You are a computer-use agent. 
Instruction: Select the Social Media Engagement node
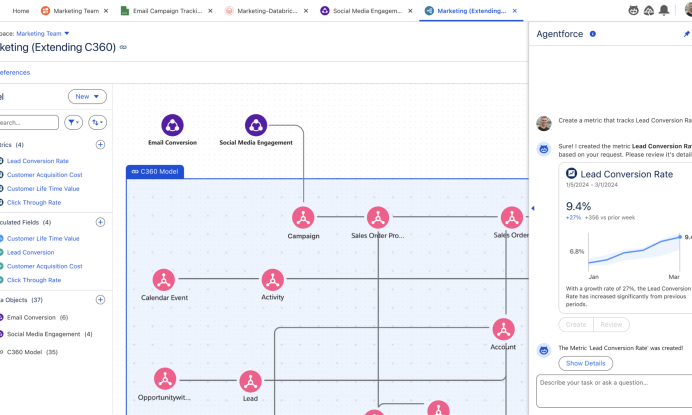(256, 125)
